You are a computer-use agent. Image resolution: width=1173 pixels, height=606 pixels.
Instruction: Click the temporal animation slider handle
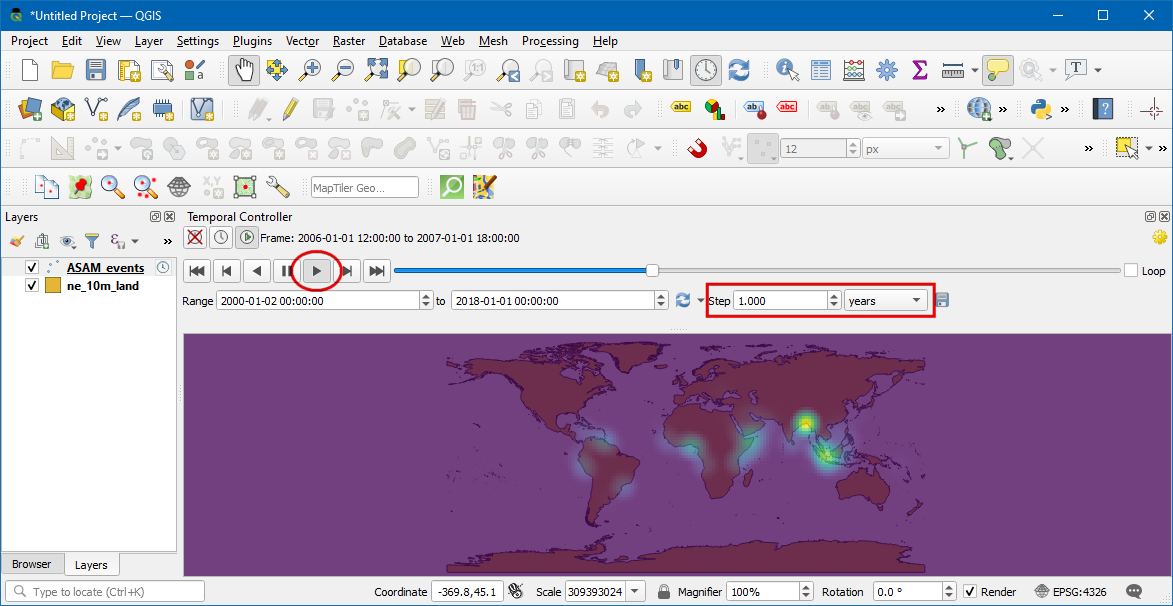click(652, 270)
